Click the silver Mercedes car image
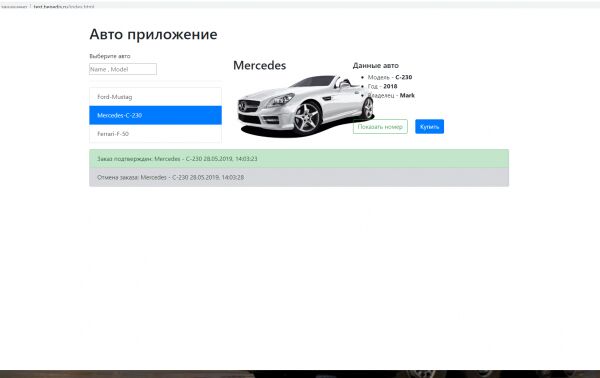Image resolution: width=600 pixels, height=378 pixels. 305,106
